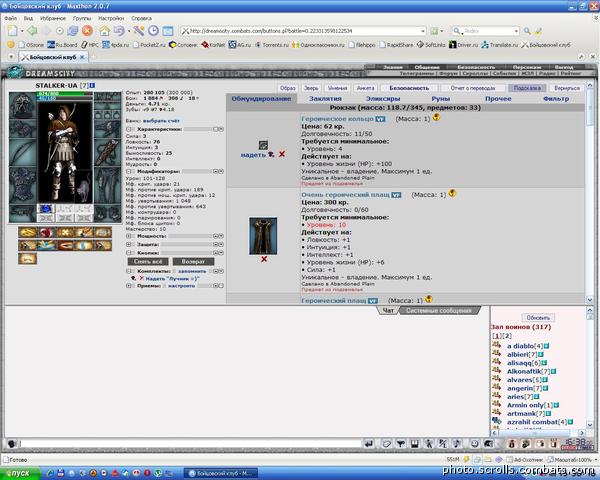Image resolution: width=600 pixels, height=480 pixels.
Task: Open the info icon beside STALKER-UA name
Action: tap(93, 85)
